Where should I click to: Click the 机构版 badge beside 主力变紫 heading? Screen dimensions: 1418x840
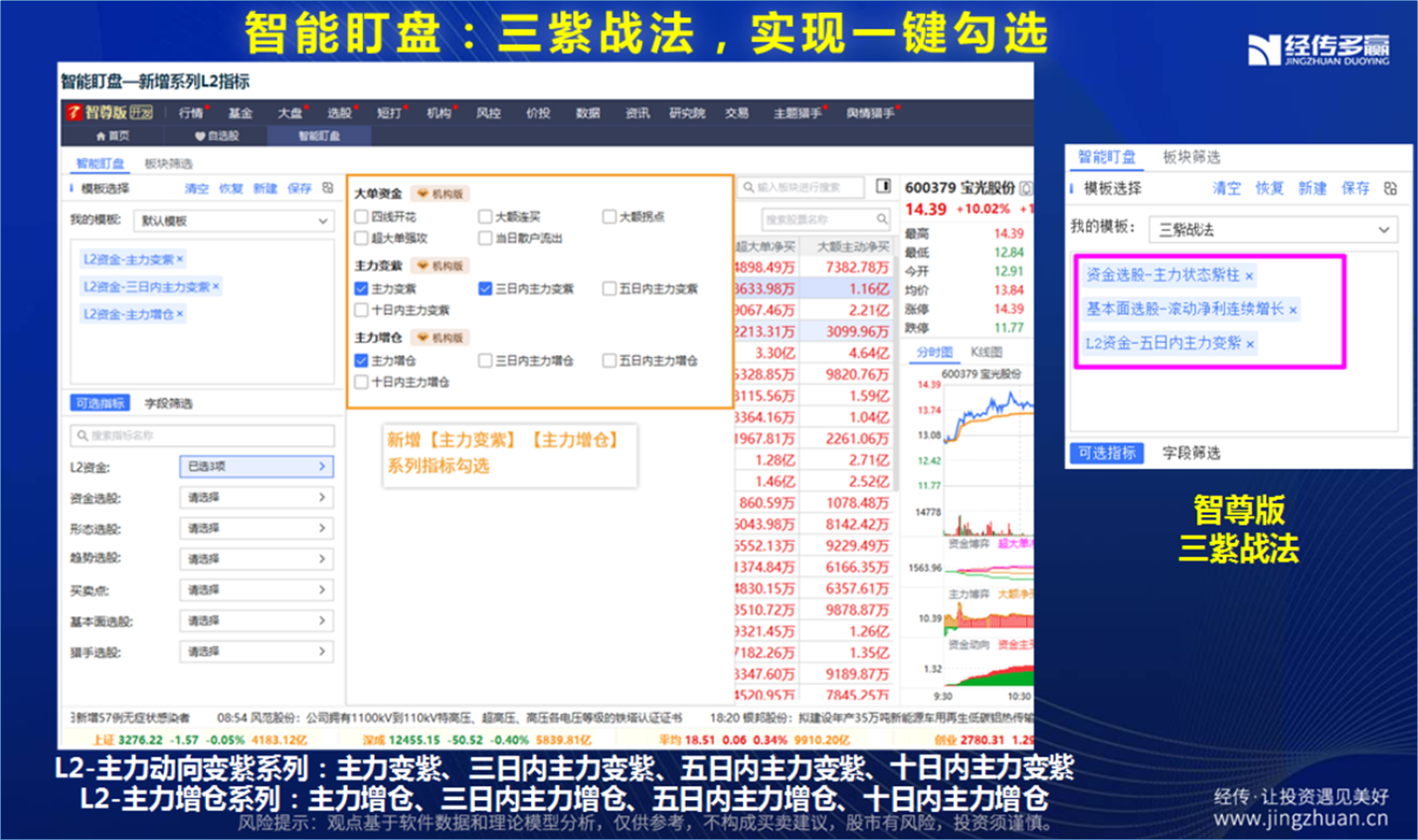pyautogui.click(x=441, y=265)
